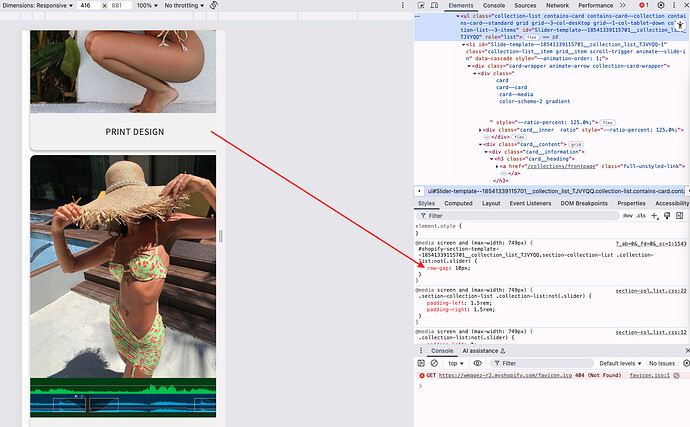This screenshot has width=690, height=427.
Task: Open section-col_list.css:22 source link
Action: coord(651,291)
